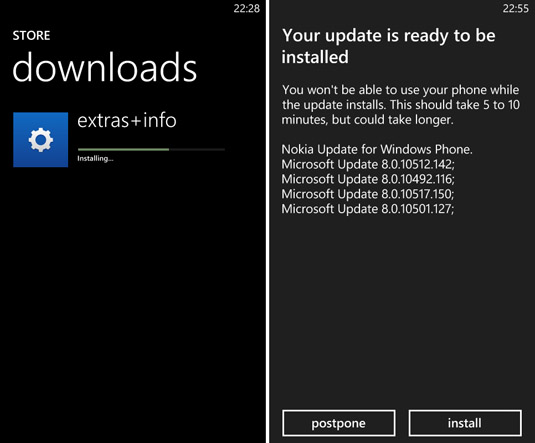Click the white gear symbol inside blue tile

41,140
